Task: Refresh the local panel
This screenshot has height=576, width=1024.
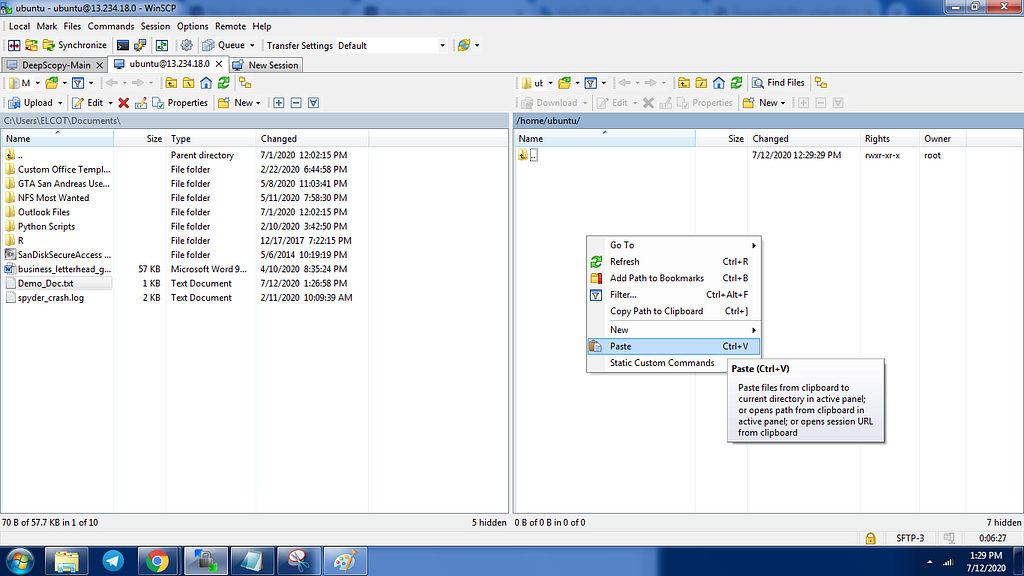Action: click(224, 83)
